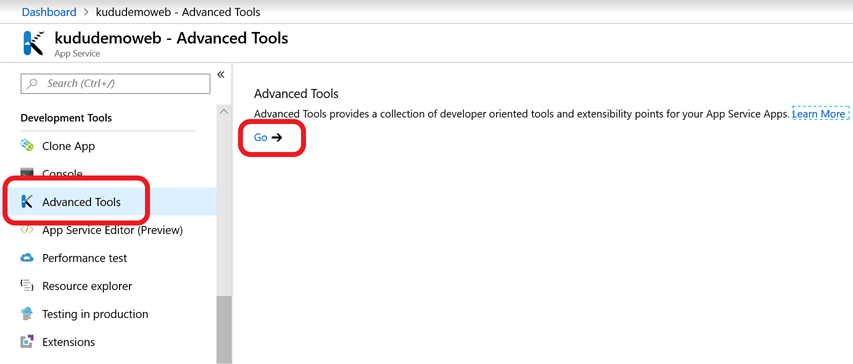The height and width of the screenshot is (364, 853).
Task: Click the Console icon in sidebar
Action: 27,173
